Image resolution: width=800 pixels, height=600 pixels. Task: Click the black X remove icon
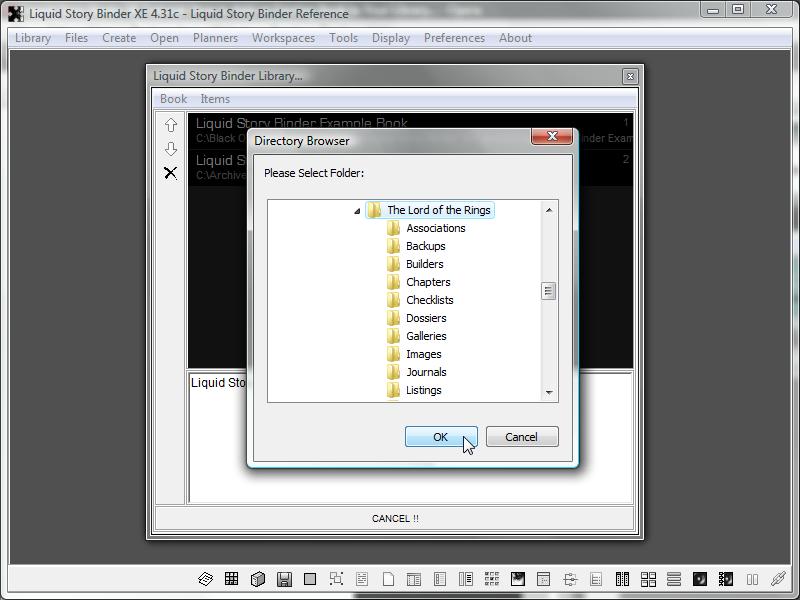coord(171,173)
